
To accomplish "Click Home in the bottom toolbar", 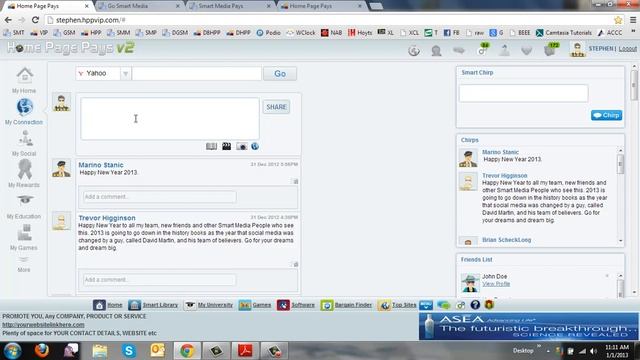I will (x=108, y=305).
